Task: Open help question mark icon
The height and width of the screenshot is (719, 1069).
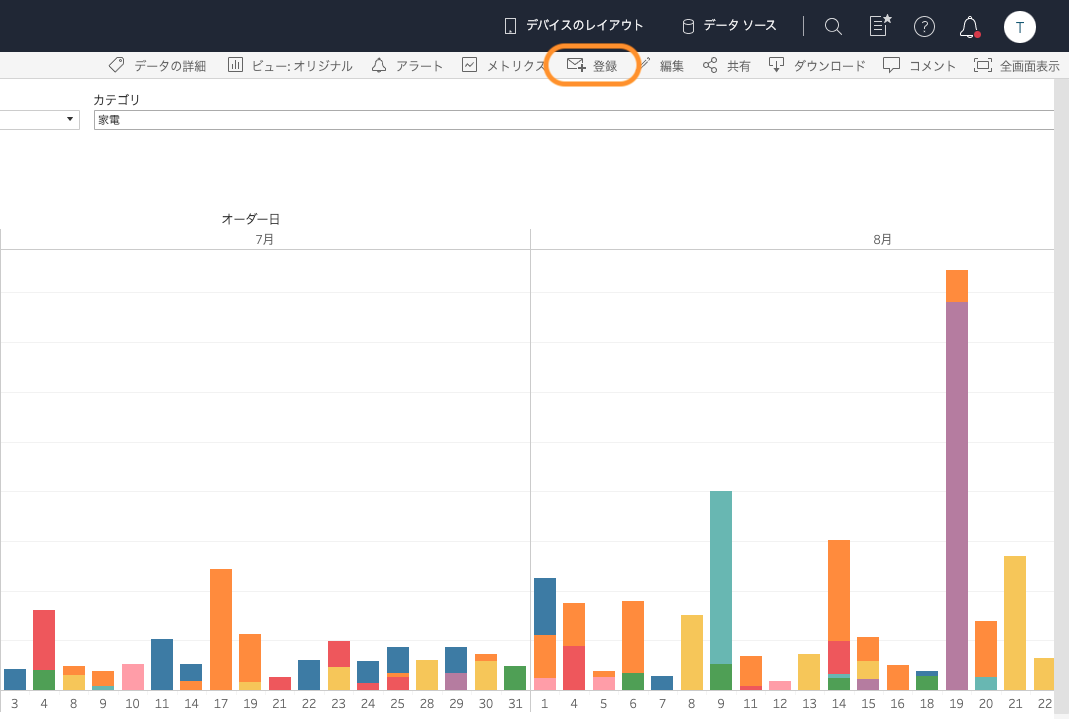Action: click(924, 27)
